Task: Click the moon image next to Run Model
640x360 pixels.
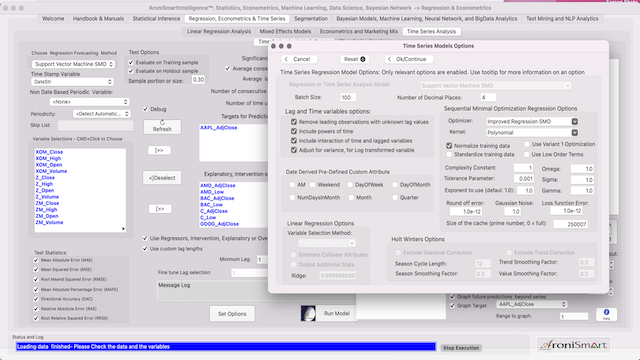Action: (308, 313)
